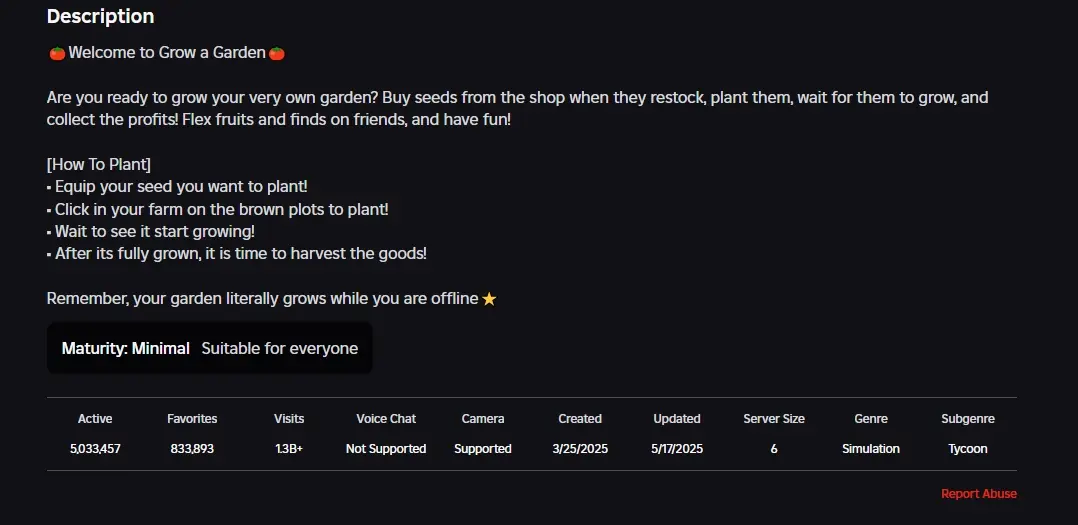Image resolution: width=1078 pixels, height=525 pixels.
Task: Click the Active players count 5,033,457
Action: pyautogui.click(x=95, y=449)
